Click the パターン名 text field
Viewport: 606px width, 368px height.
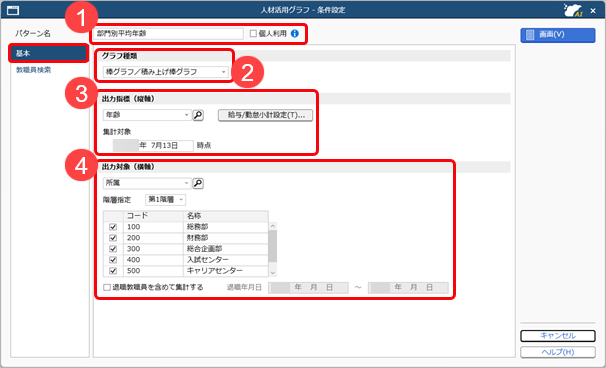coord(168,34)
